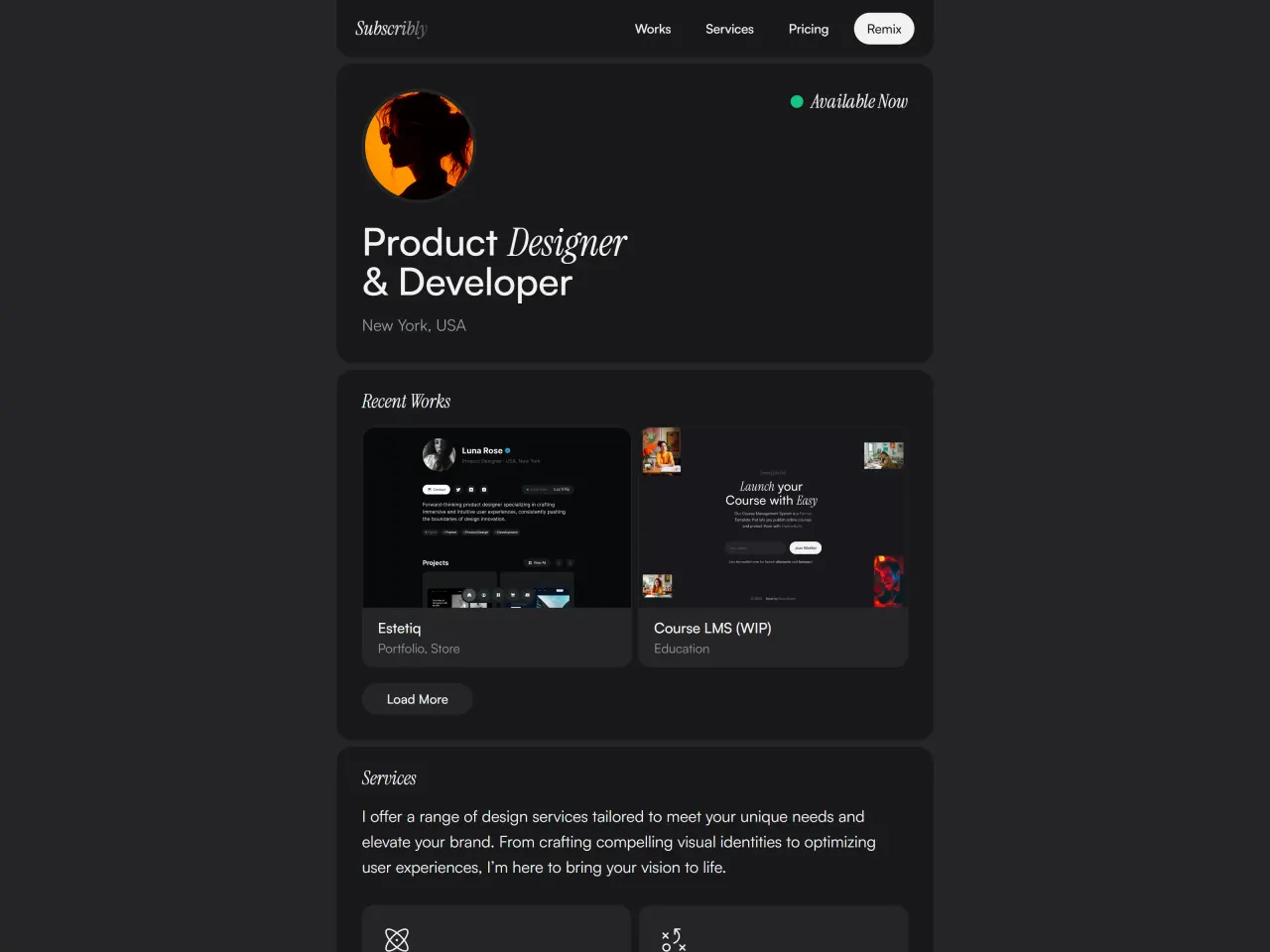This screenshot has width=1270, height=952.
Task: Click the Portfolio, Store category label
Action: click(x=419, y=649)
